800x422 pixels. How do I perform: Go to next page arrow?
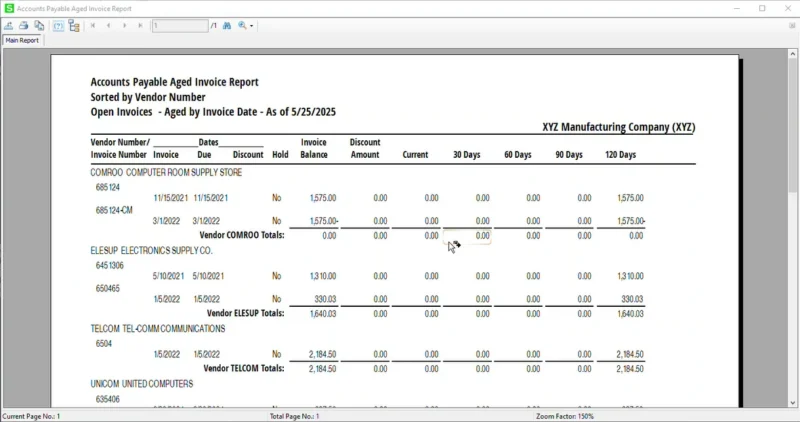tap(124, 26)
